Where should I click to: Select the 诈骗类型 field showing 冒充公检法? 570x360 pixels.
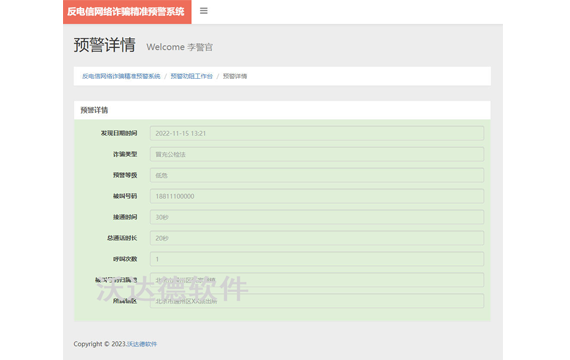[317, 154]
